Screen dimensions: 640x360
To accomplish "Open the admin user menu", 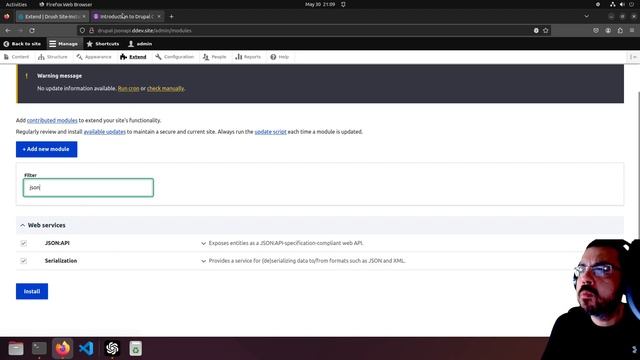I will tap(140, 44).
